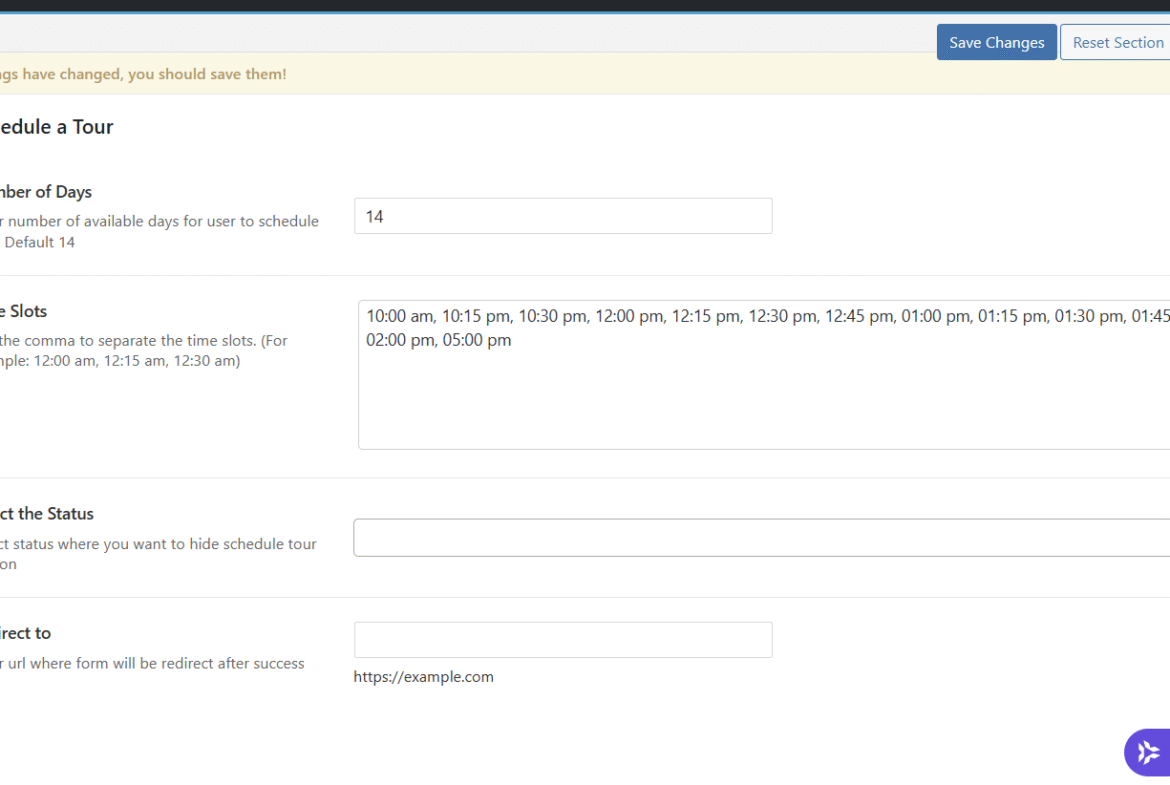Click the Select the Status label
The height and width of the screenshot is (785, 1170).
[47, 514]
